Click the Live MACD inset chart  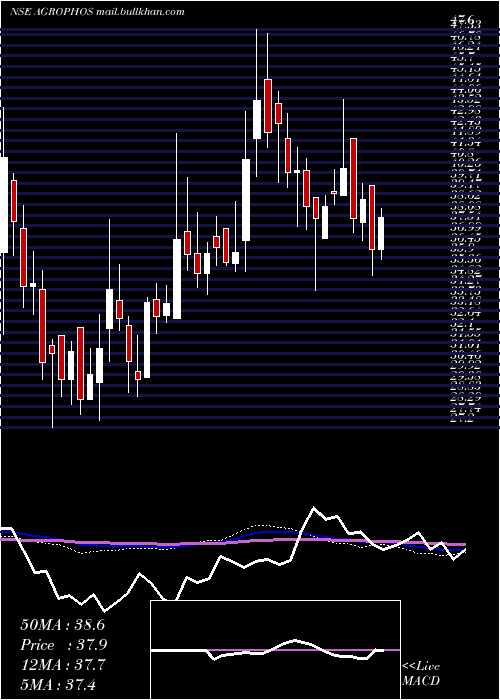tap(275, 650)
